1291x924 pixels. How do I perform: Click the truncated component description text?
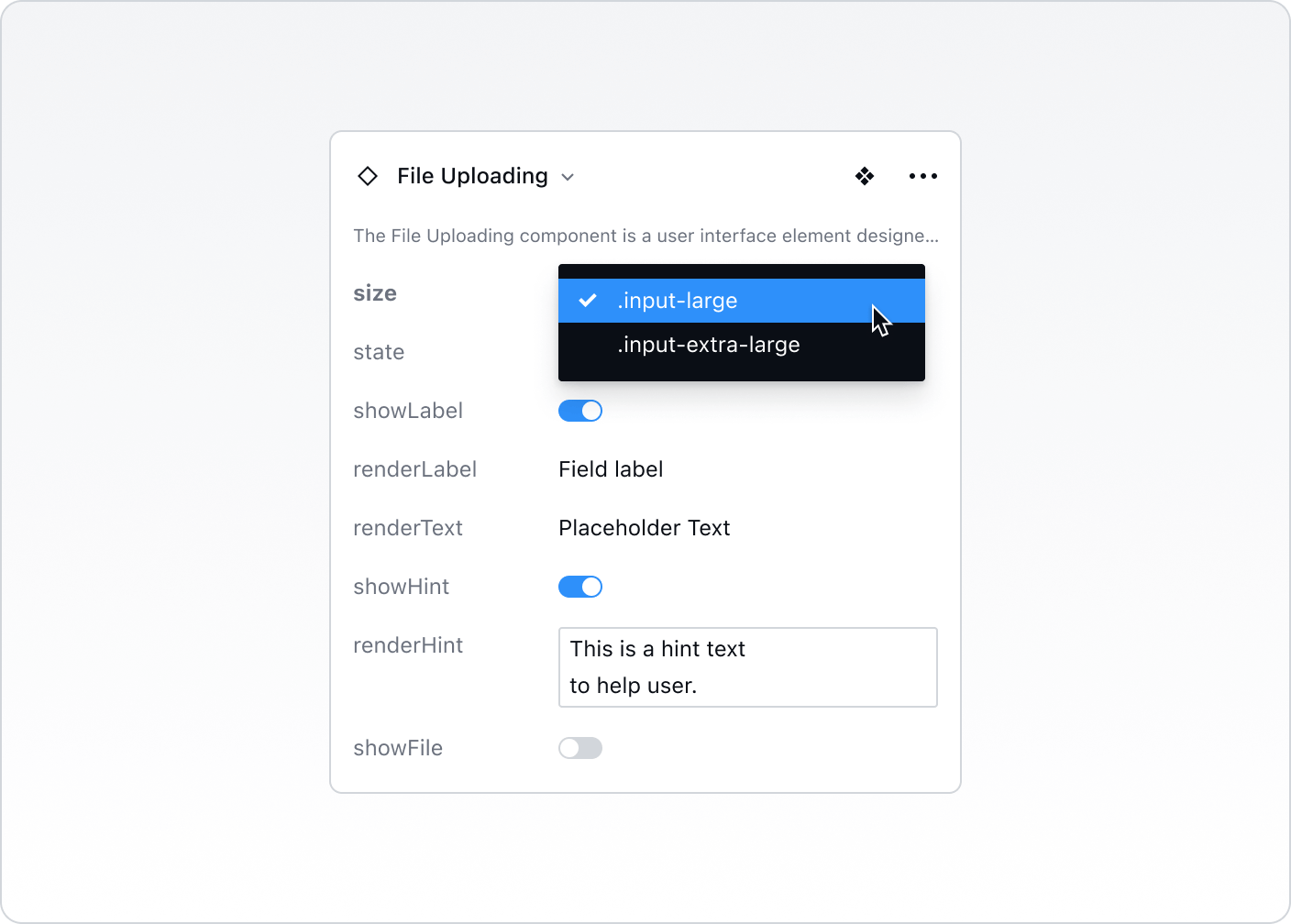[645, 236]
